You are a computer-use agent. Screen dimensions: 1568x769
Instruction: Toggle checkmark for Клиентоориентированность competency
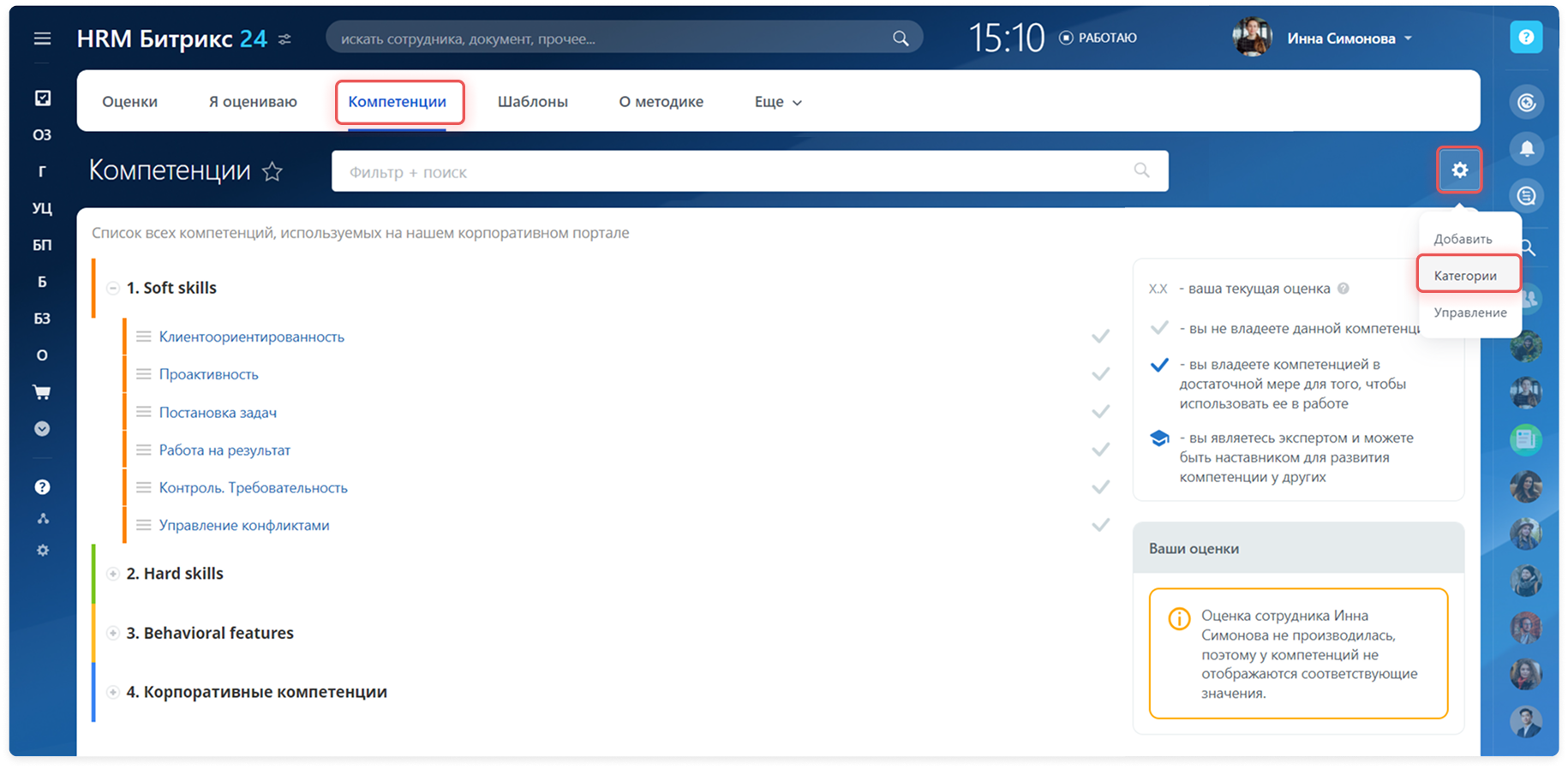coord(1100,337)
